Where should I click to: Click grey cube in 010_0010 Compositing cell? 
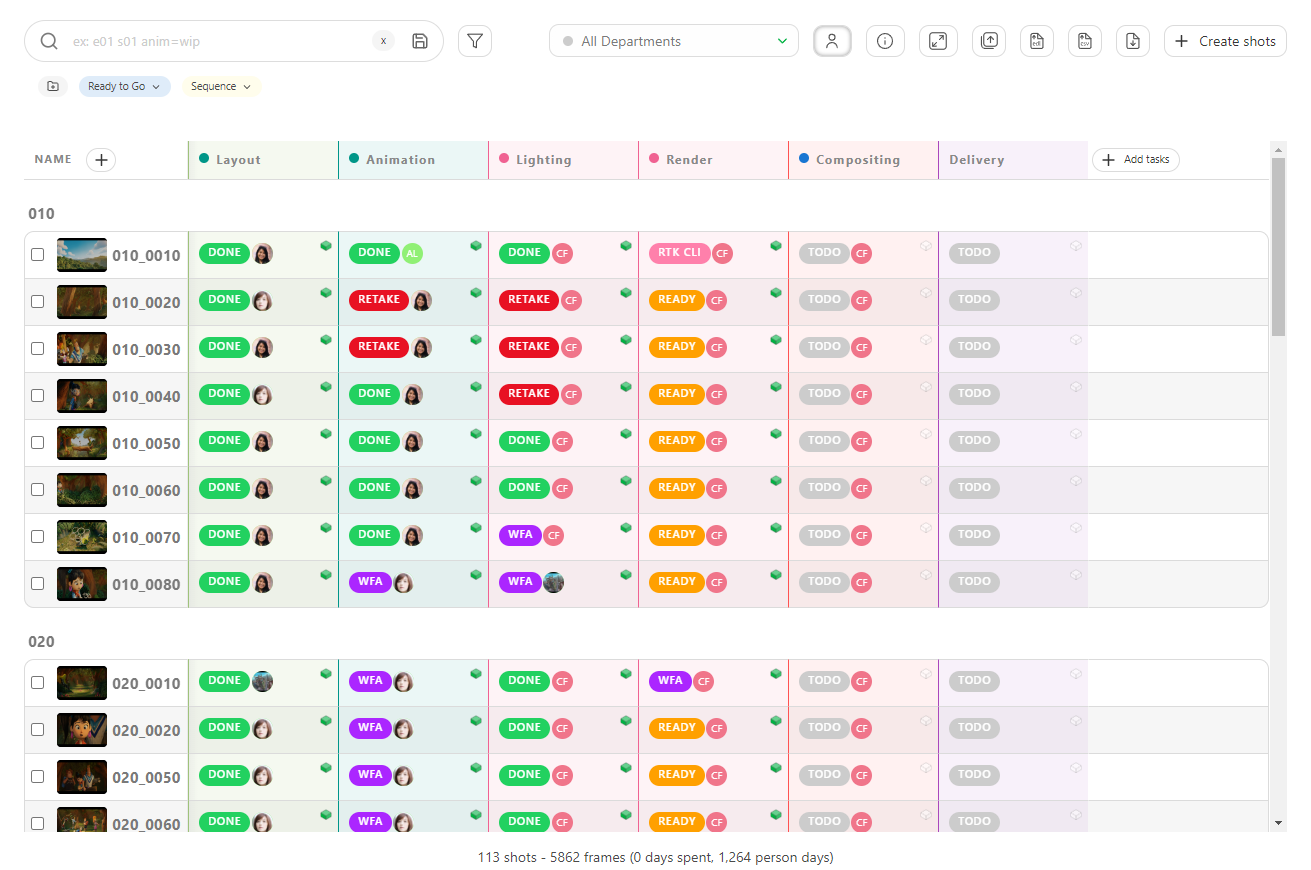[926, 245]
